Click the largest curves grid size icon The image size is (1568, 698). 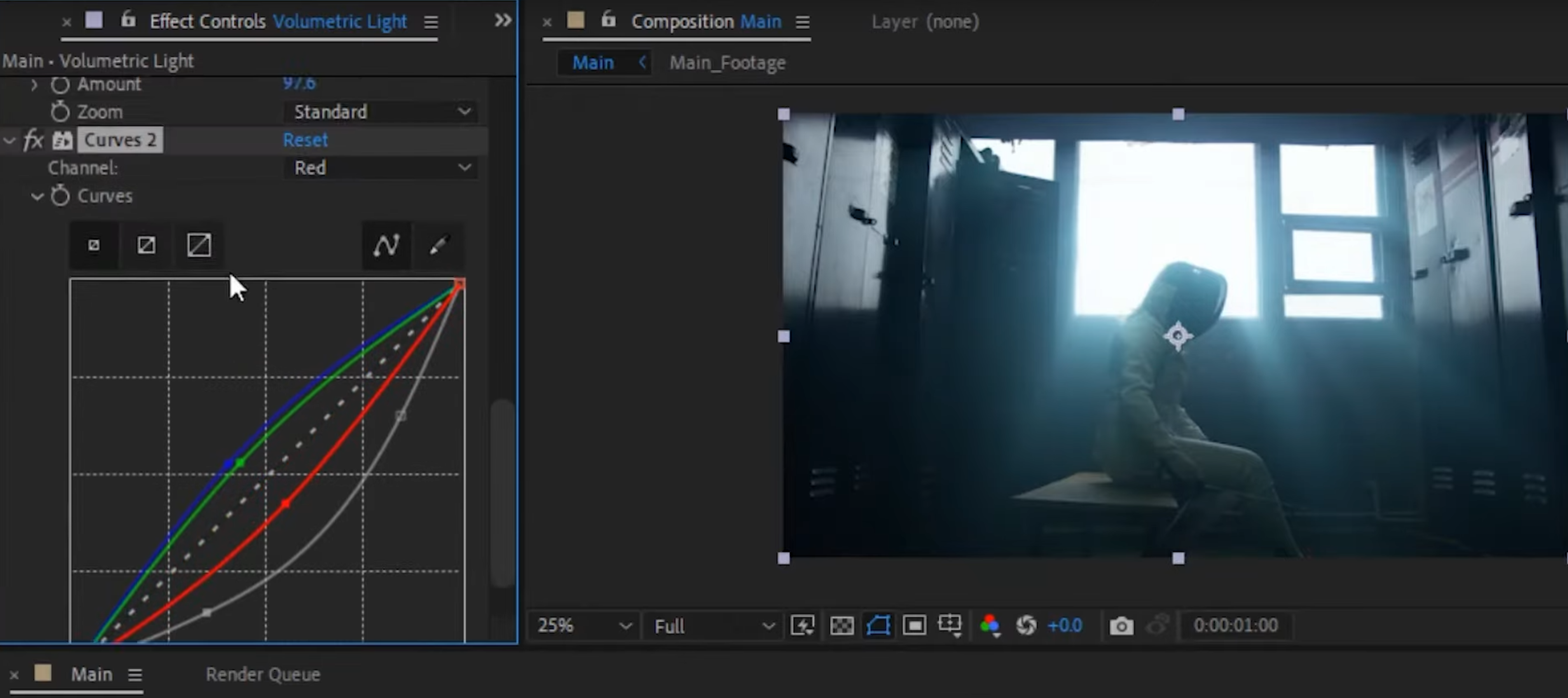coord(199,245)
